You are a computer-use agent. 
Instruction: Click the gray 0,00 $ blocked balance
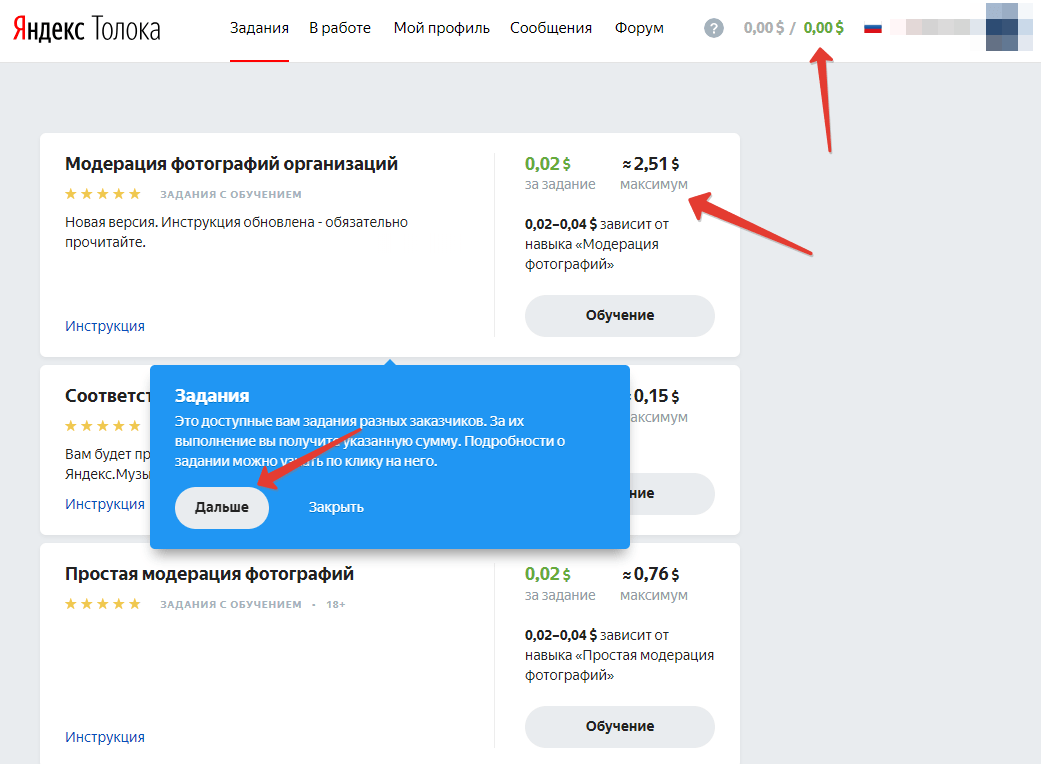(763, 28)
